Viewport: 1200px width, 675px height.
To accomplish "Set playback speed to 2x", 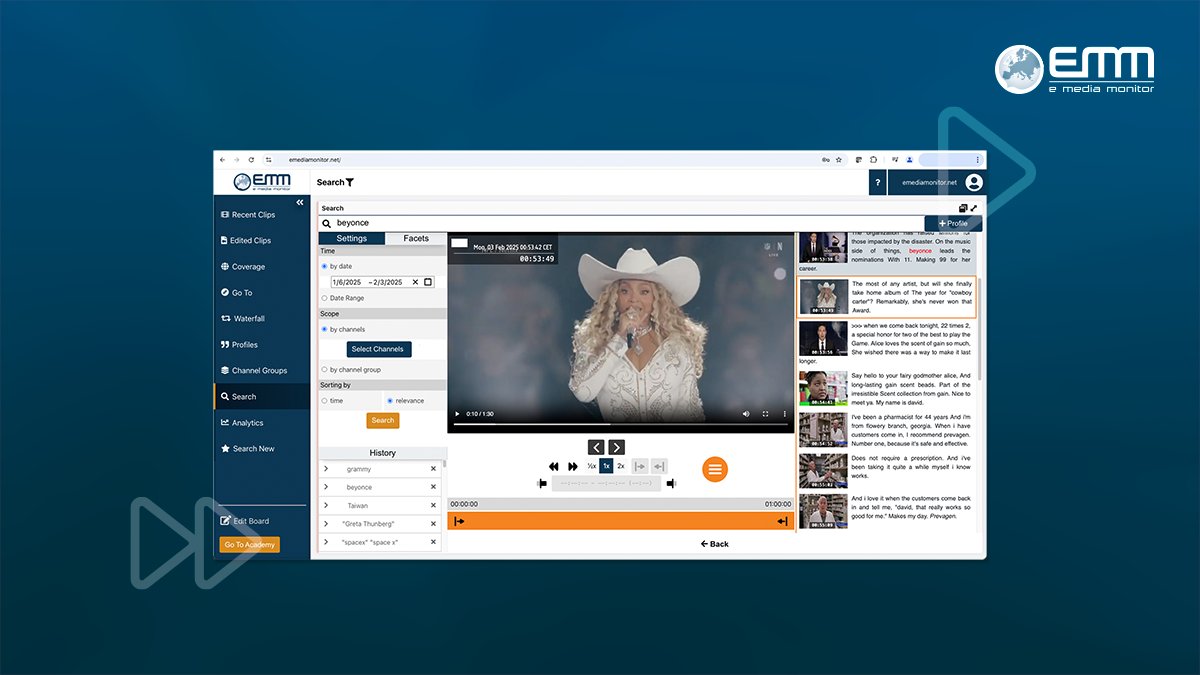I will [x=621, y=466].
